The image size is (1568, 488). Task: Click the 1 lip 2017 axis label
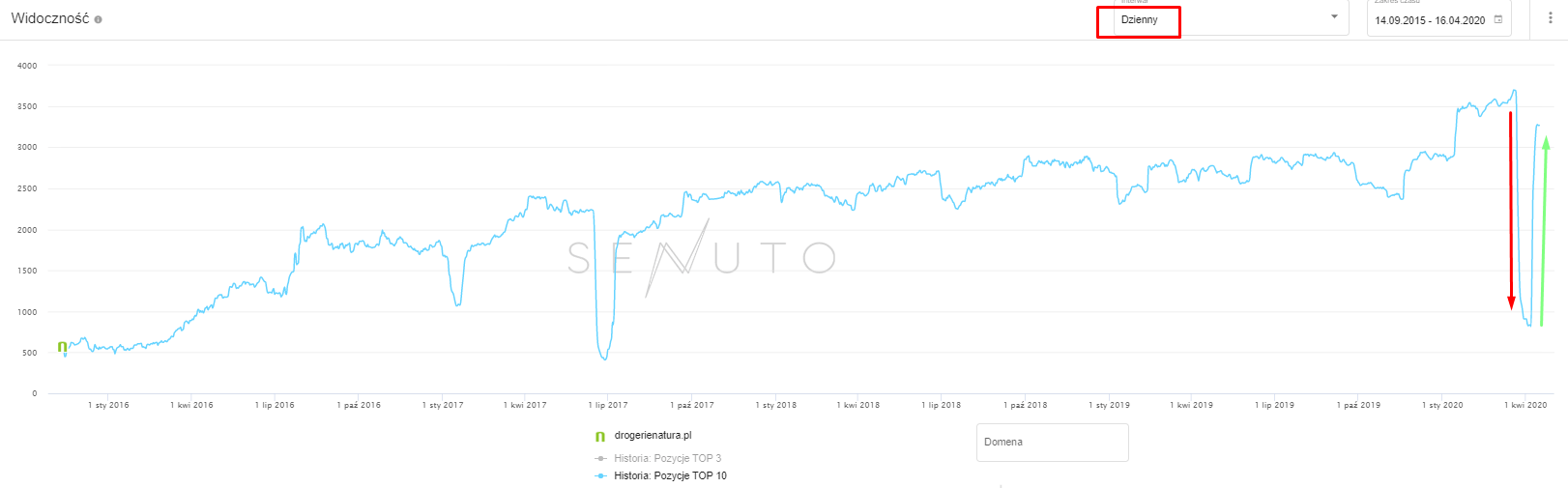[608, 405]
